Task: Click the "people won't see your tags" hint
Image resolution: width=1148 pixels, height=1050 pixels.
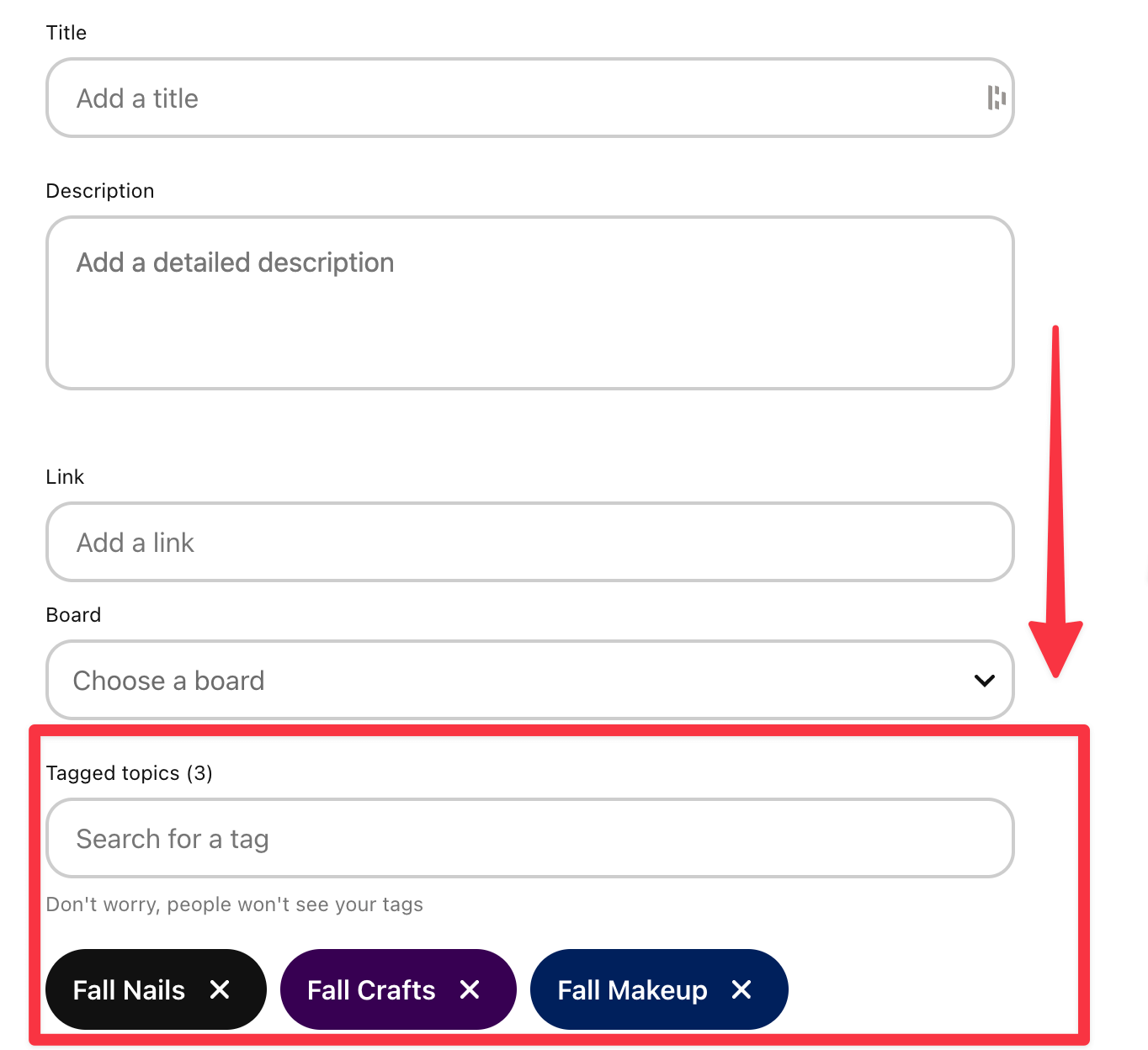Action: 235,904
